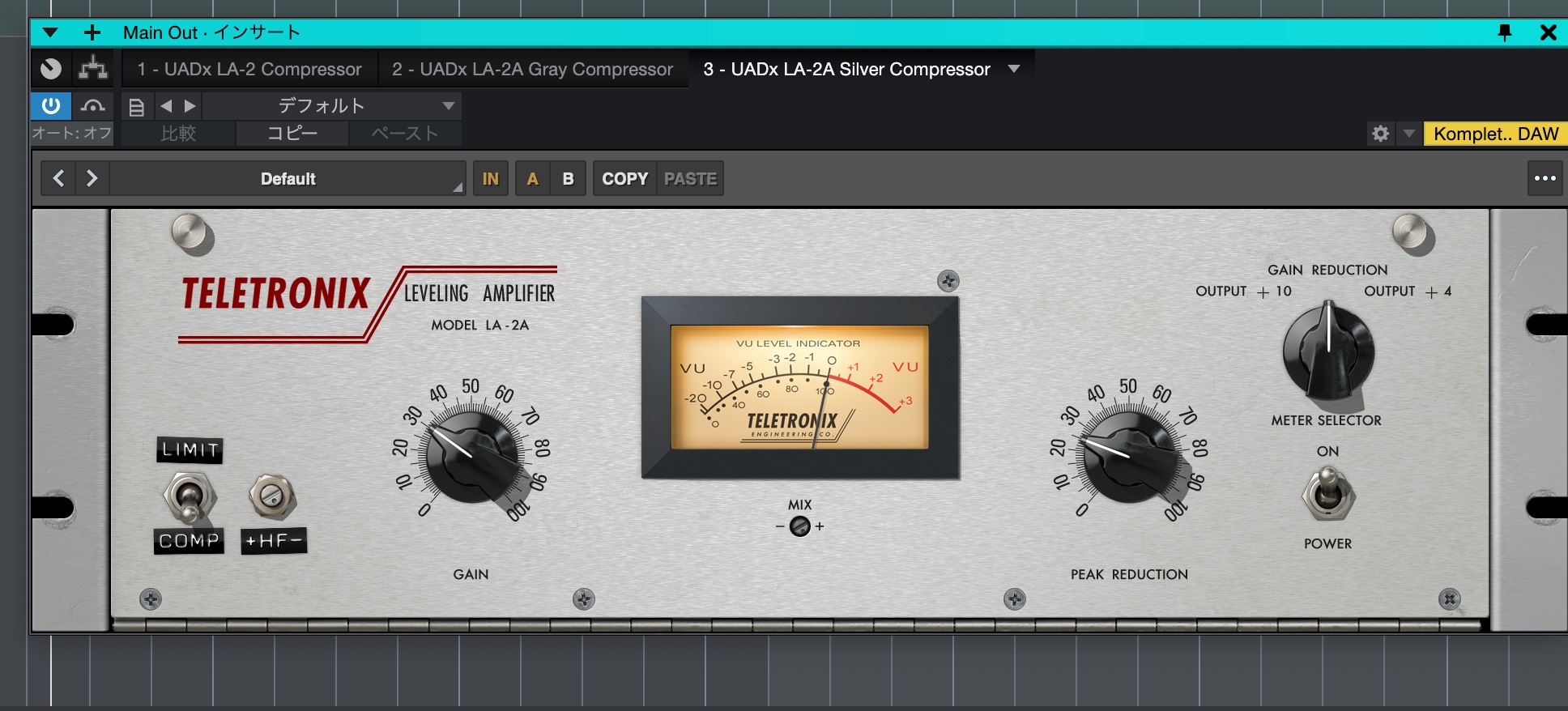Click the plugin COPY button
Screen dimensions: 1568x711
pyautogui.click(x=625, y=179)
